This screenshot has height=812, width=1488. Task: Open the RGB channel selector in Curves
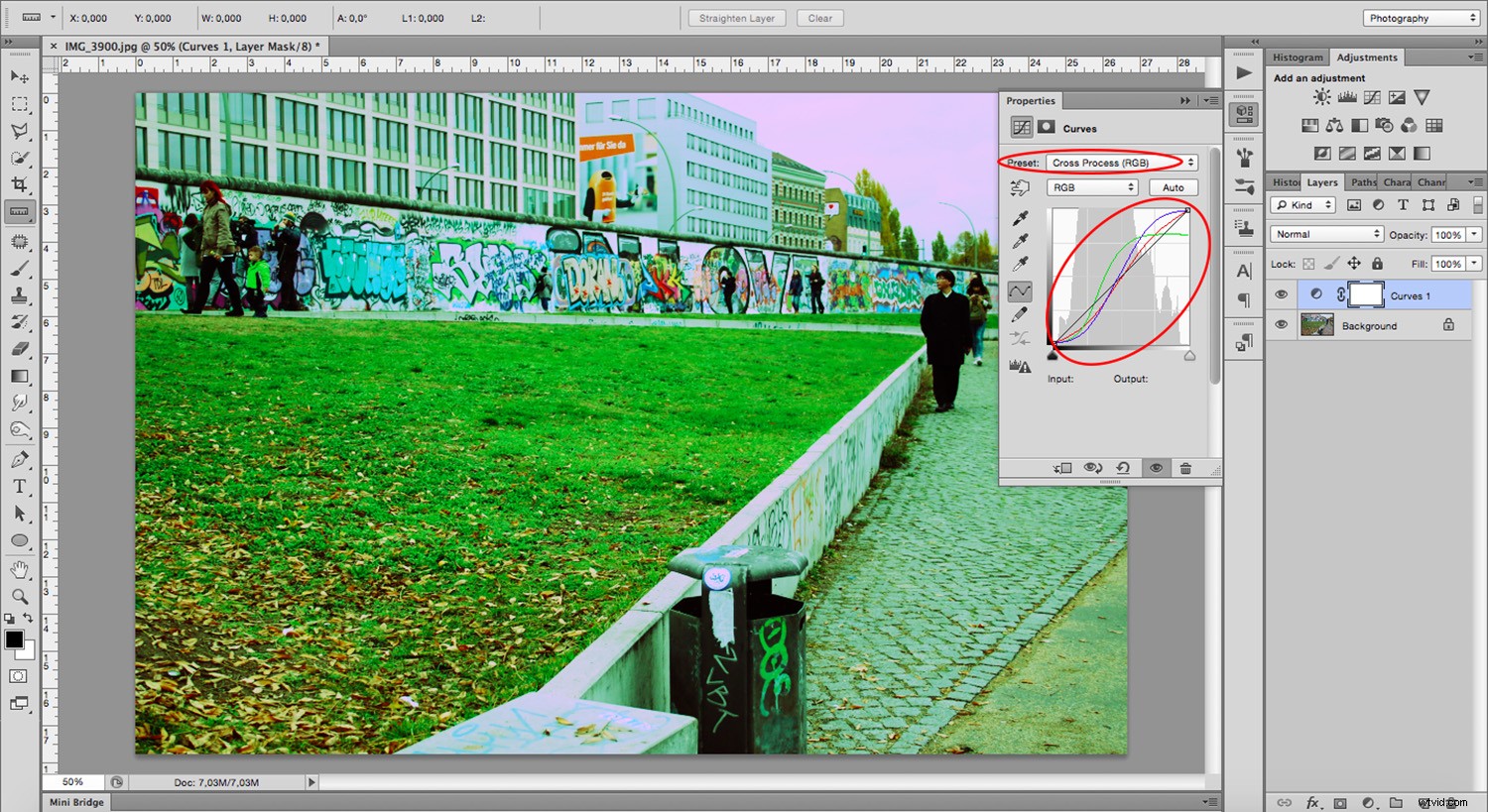tap(1091, 187)
